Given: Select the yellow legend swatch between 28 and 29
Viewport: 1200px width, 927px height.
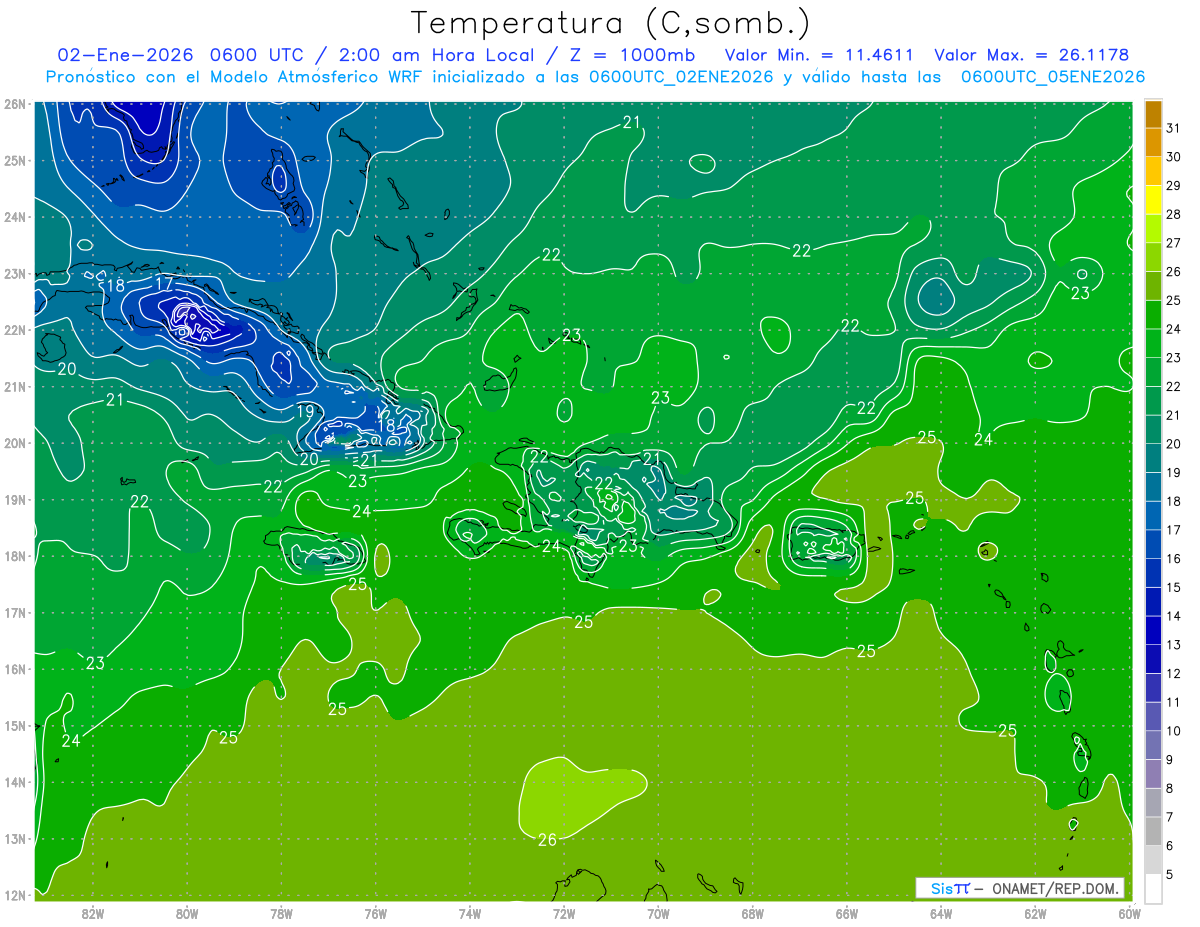Looking at the screenshot, I should [1153, 200].
